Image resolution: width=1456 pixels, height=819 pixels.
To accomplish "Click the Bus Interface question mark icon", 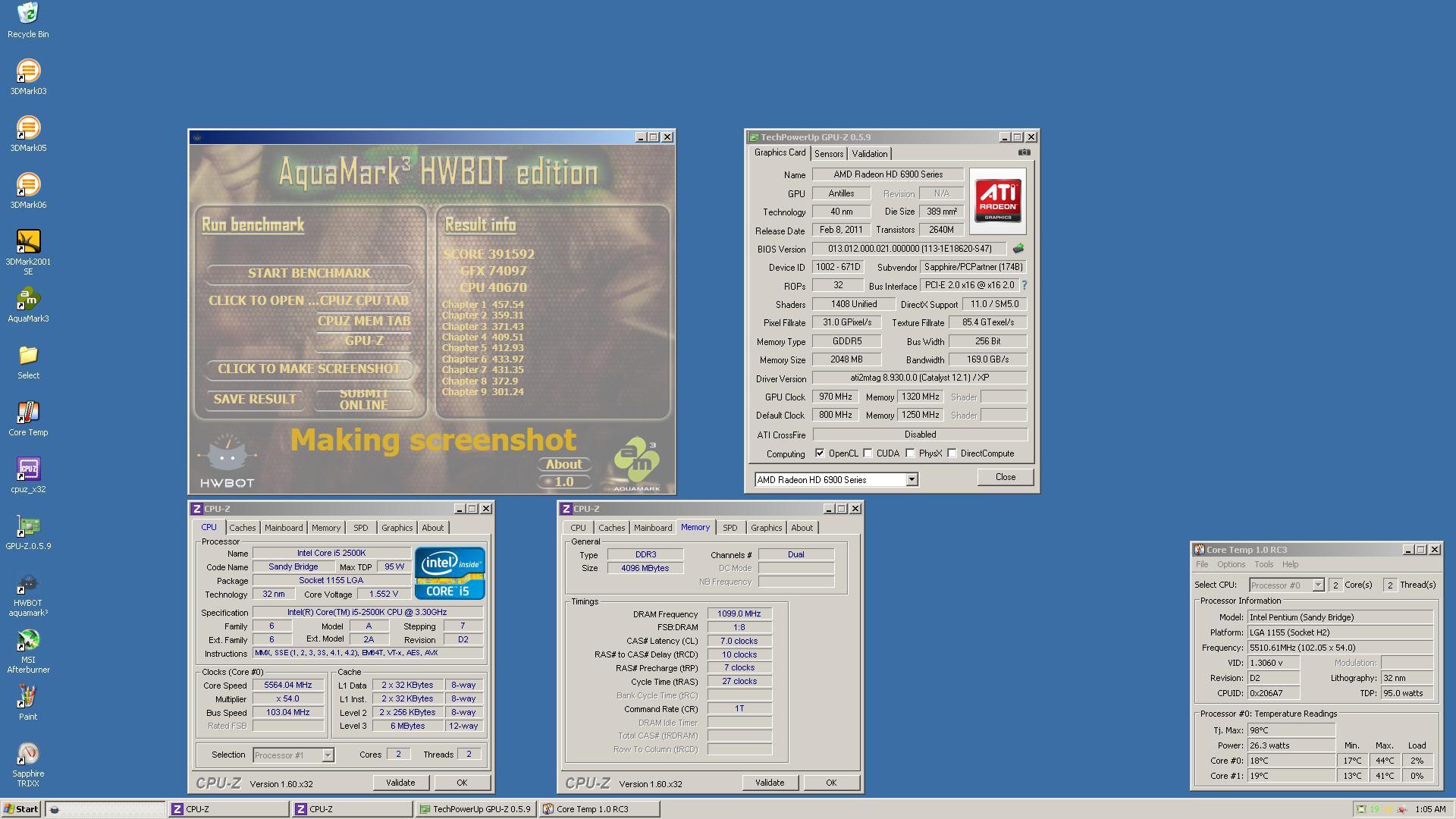I will coord(1025,285).
